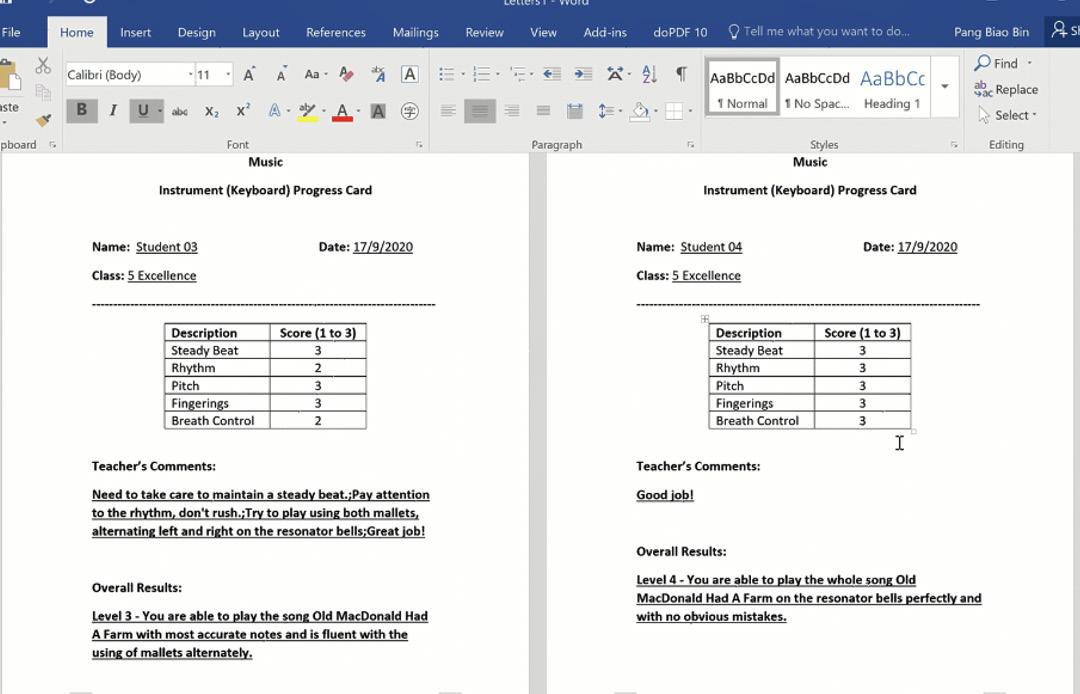The width and height of the screenshot is (1080, 694).
Task: Click the Find button
Action: [997, 63]
